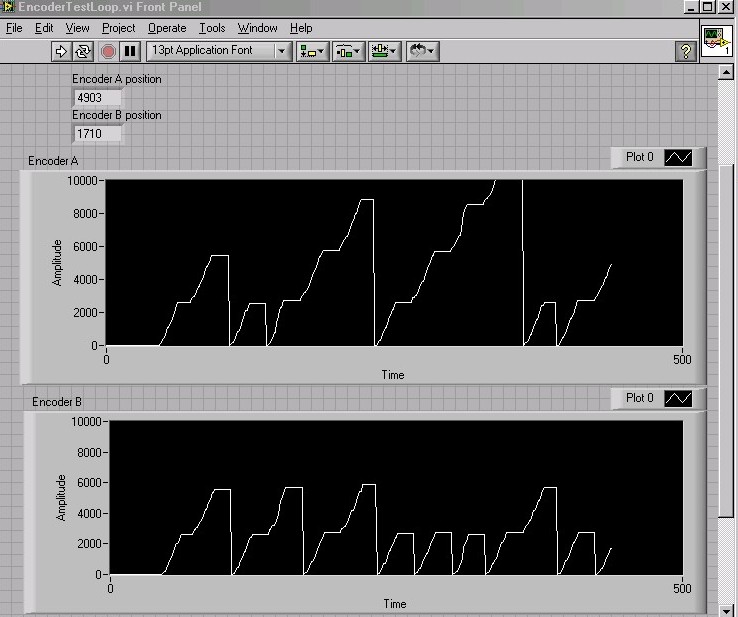Click the vertical scrollbar up arrow

tap(726, 72)
